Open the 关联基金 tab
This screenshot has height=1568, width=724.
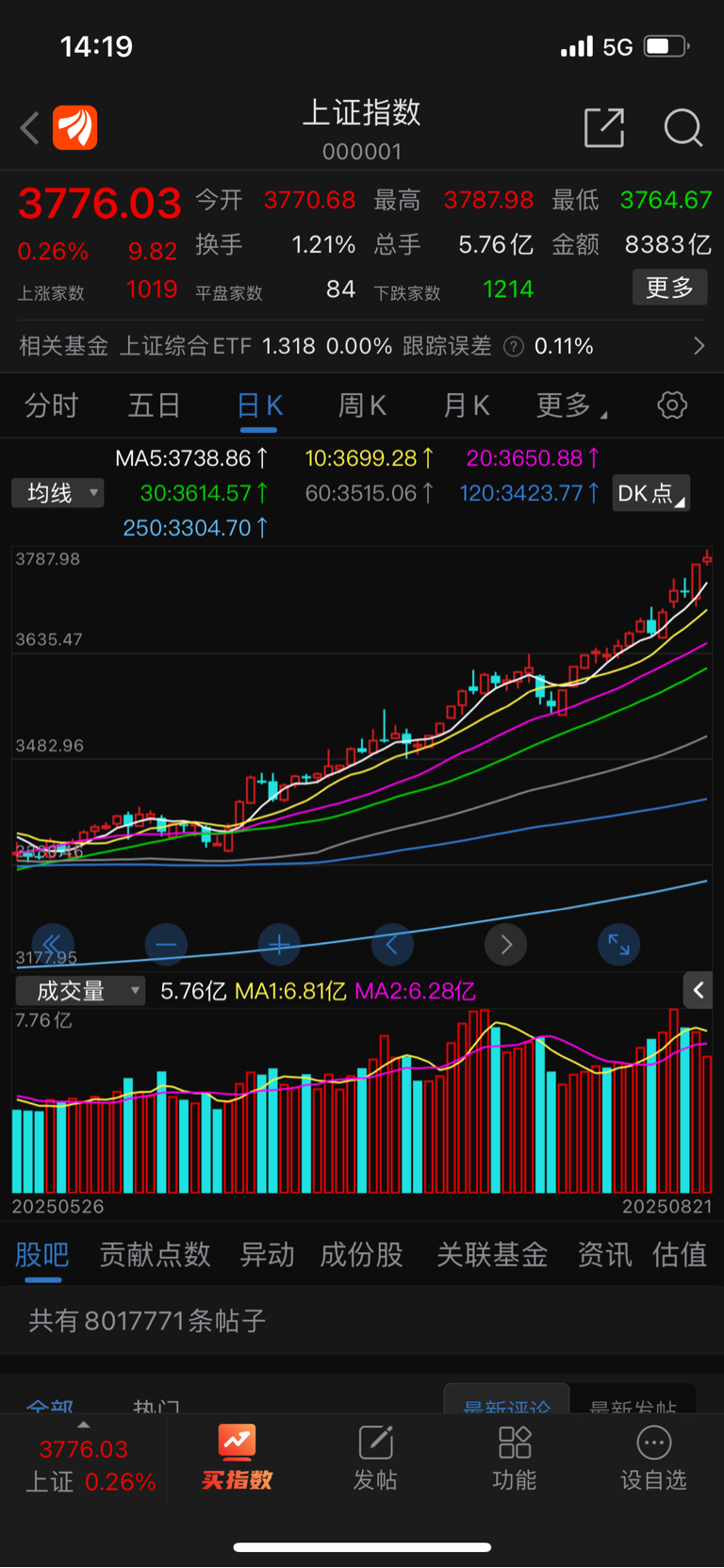click(492, 1255)
